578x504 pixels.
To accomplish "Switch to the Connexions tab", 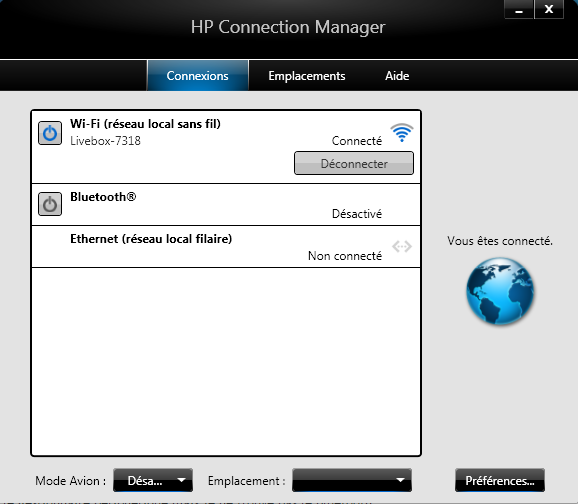I will (x=198, y=76).
